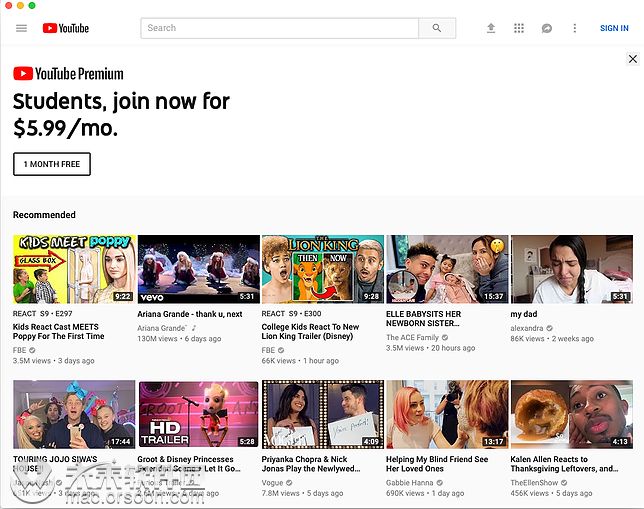Viewport: 644px width, 509px height.
Task: Open title Priyanka Chopra & Nick Jonas Newlywed
Action: click(311, 464)
